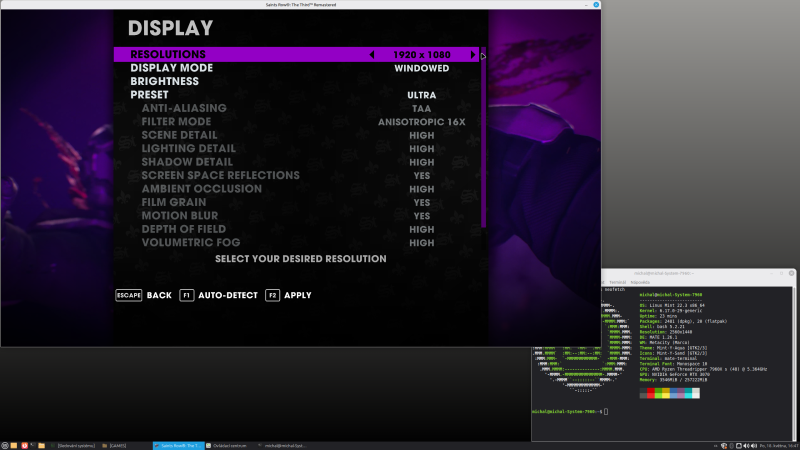Click the F2 key icon
Screen dimensions: 800x450
click(272, 295)
